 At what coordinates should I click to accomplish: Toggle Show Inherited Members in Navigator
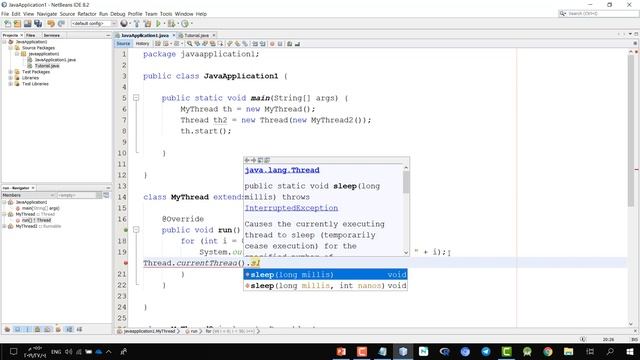tap(7, 329)
